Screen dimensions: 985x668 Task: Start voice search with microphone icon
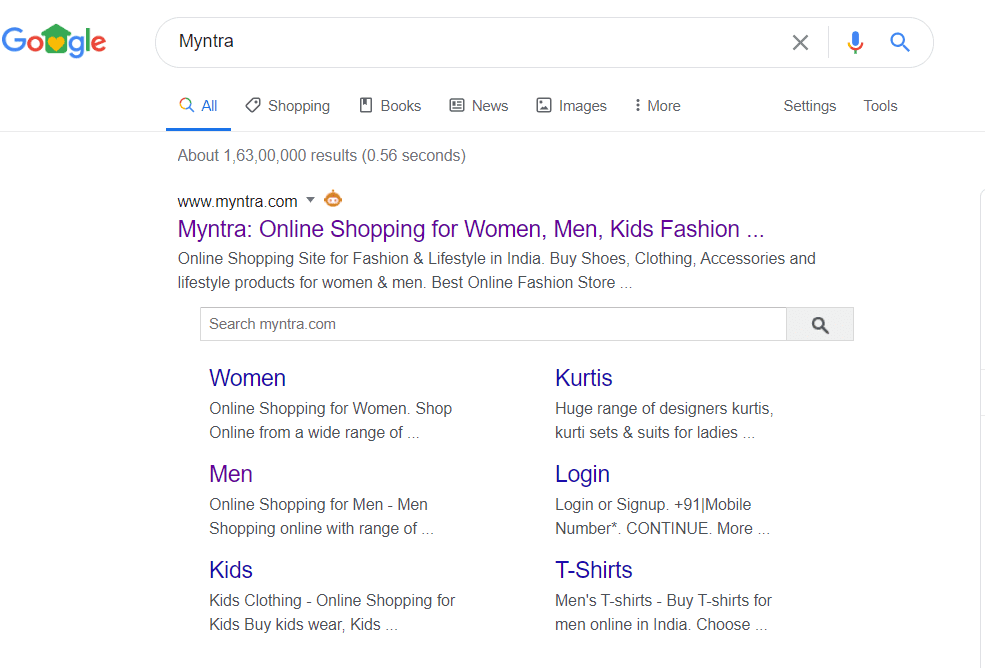855,43
